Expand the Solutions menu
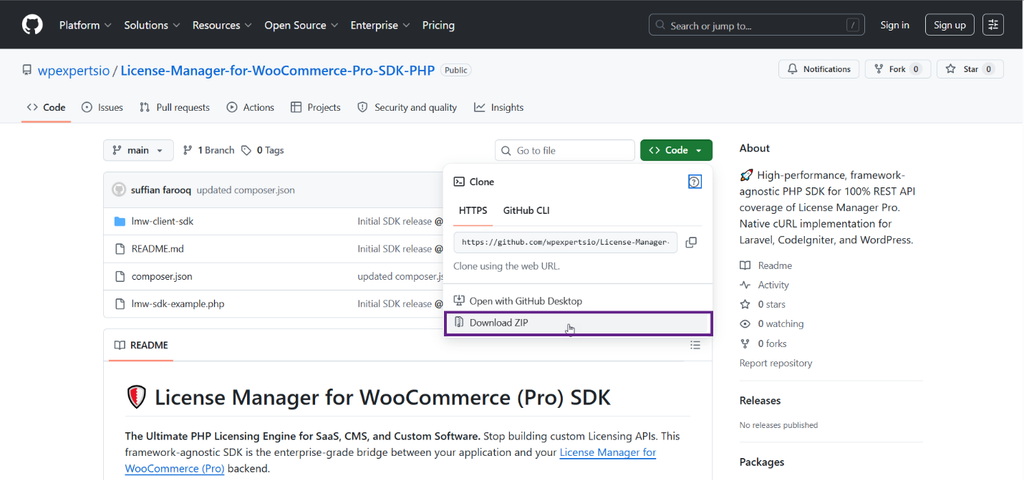The height and width of the screenshot is (480, 1024). 152,25
